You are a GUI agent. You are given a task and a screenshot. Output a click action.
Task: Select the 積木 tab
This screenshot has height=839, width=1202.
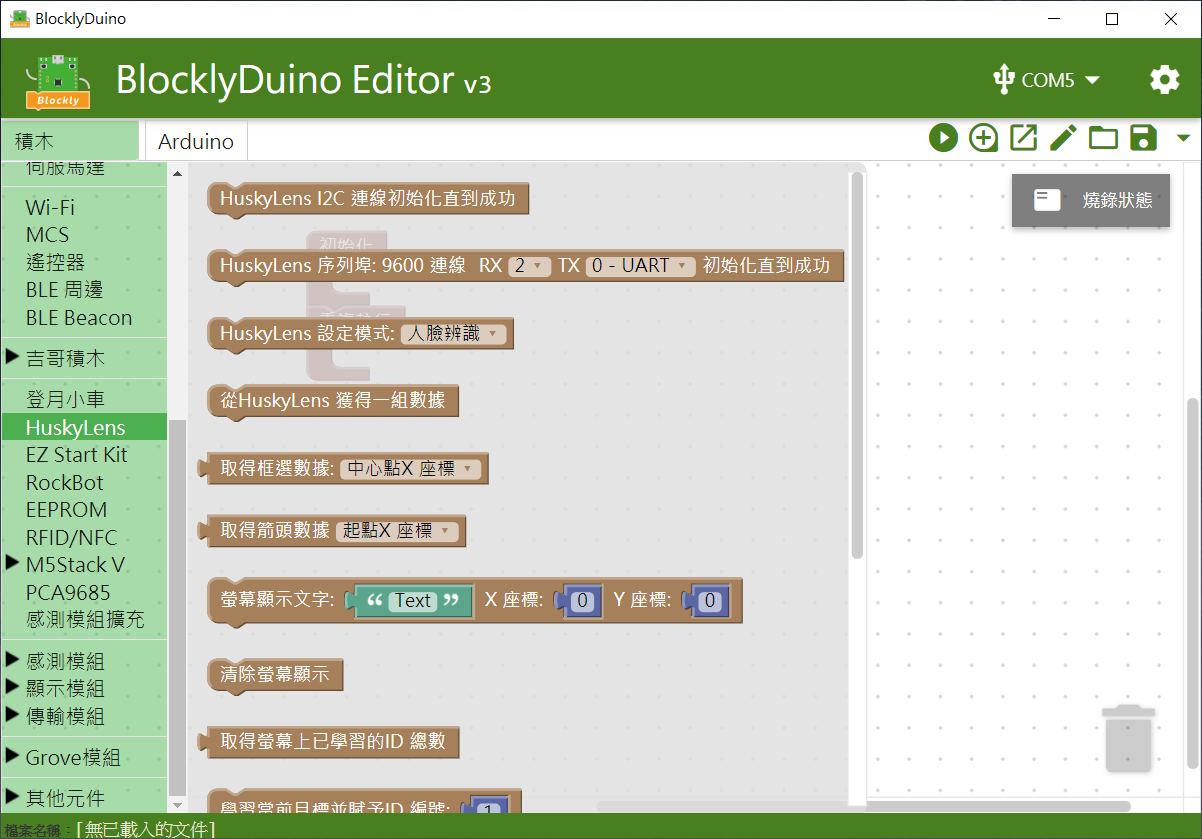pyautogui.click(x=68, y=141)
